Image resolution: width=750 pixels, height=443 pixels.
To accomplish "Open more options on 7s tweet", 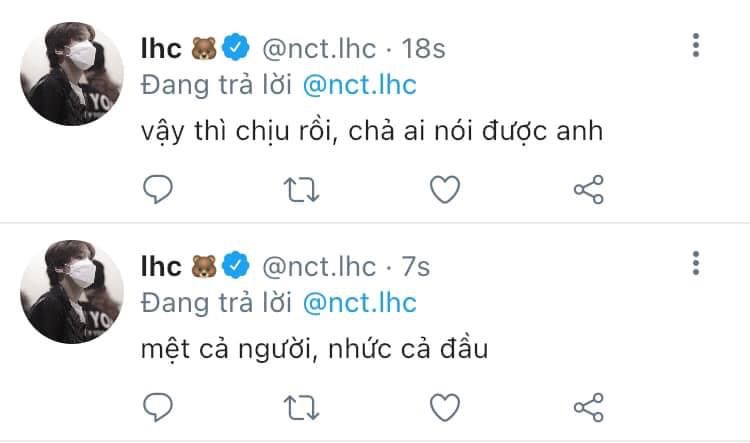I will pyautogui.click(x=696, y=263).
